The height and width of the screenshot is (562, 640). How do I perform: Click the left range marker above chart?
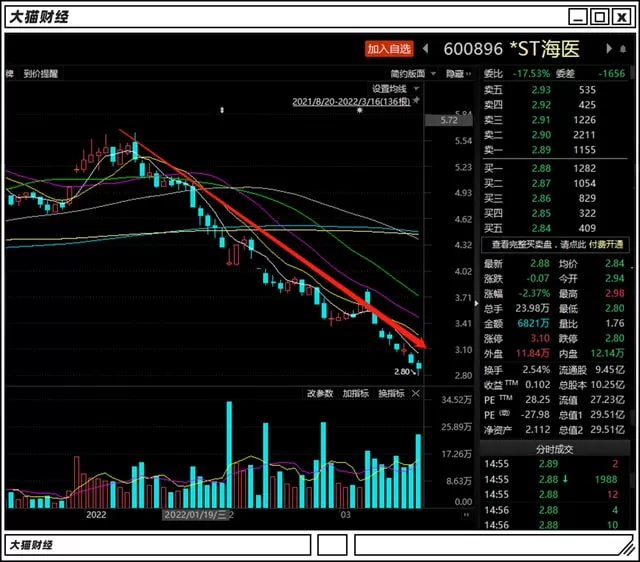pos(222,110)
